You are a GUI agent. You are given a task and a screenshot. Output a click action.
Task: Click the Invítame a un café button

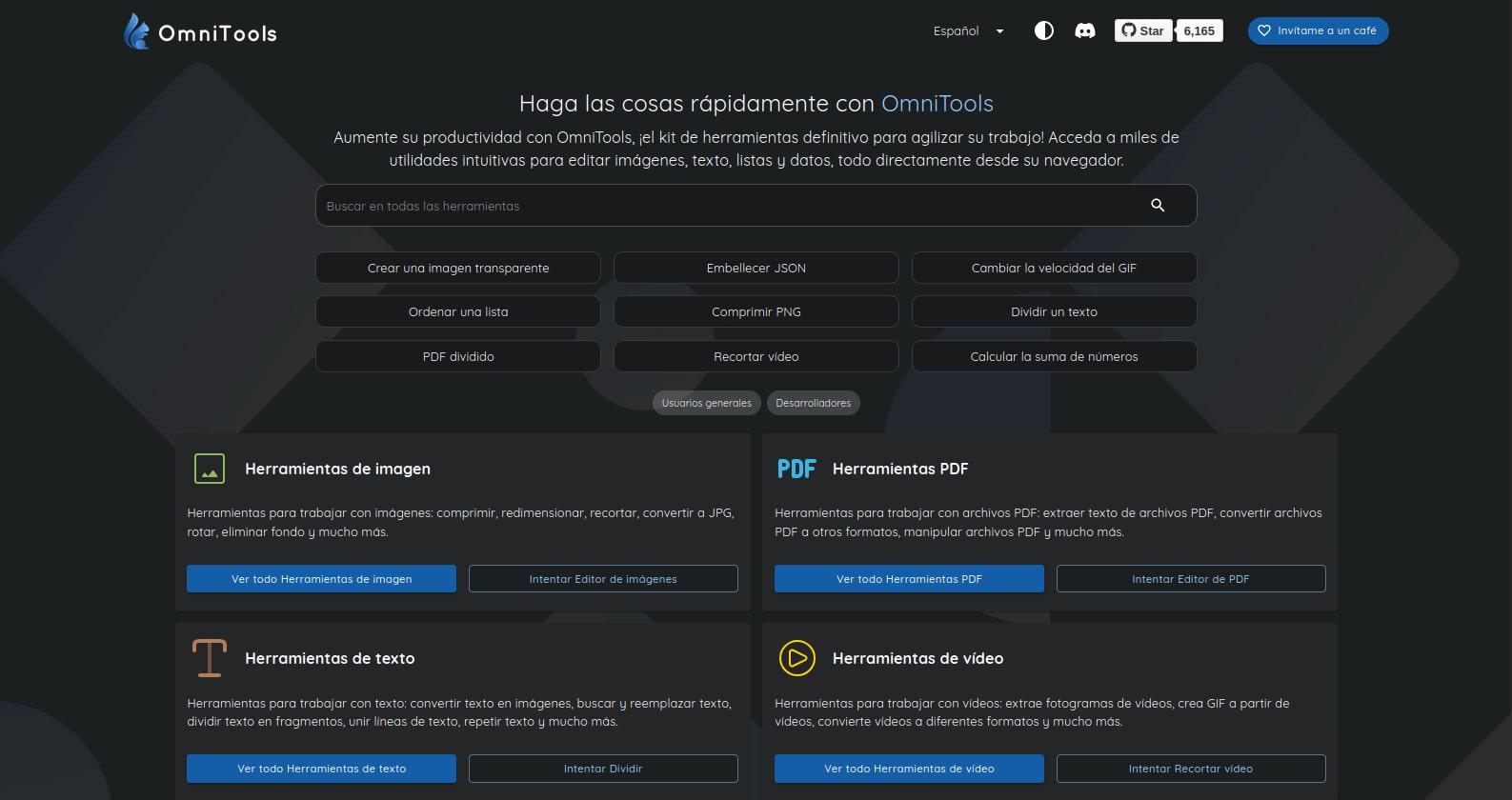coord(1318,30)
